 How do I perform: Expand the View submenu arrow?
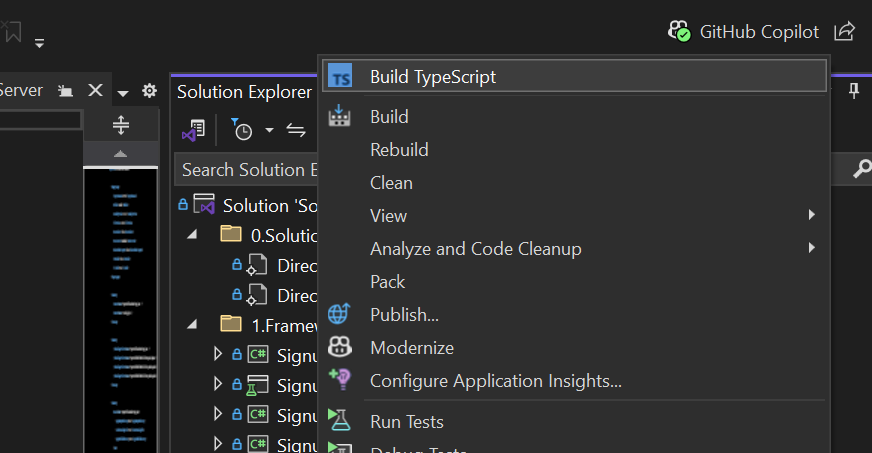(x=812, y=215)
